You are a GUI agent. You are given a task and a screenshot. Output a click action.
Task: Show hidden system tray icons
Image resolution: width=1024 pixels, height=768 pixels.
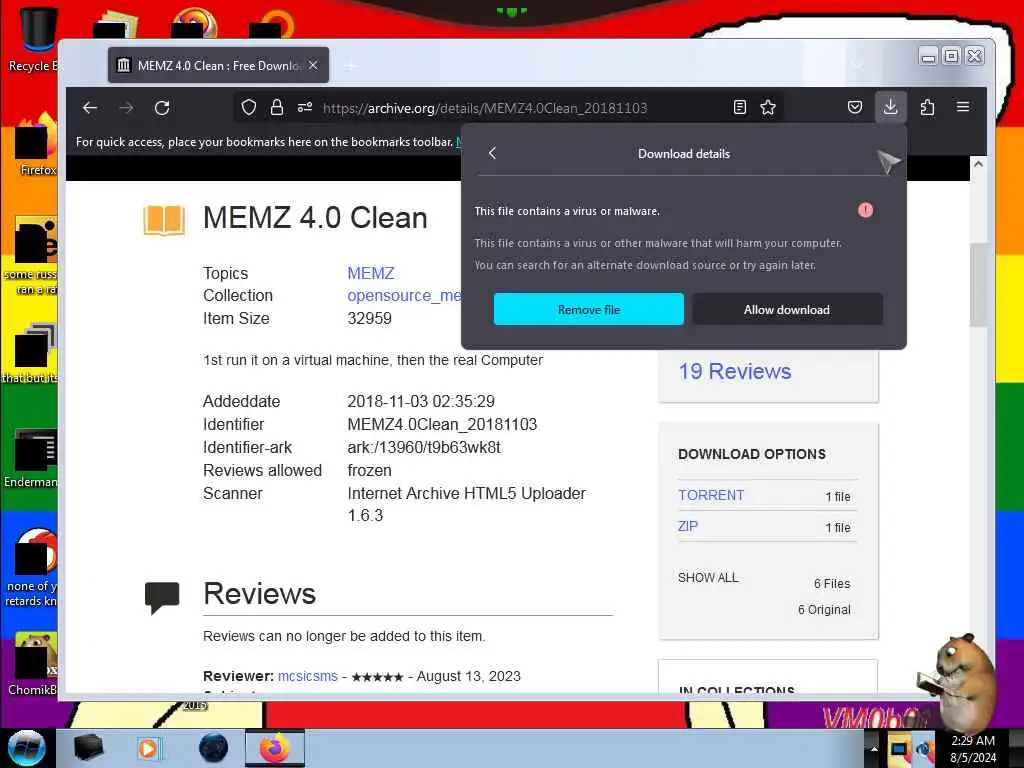(874, 748)
